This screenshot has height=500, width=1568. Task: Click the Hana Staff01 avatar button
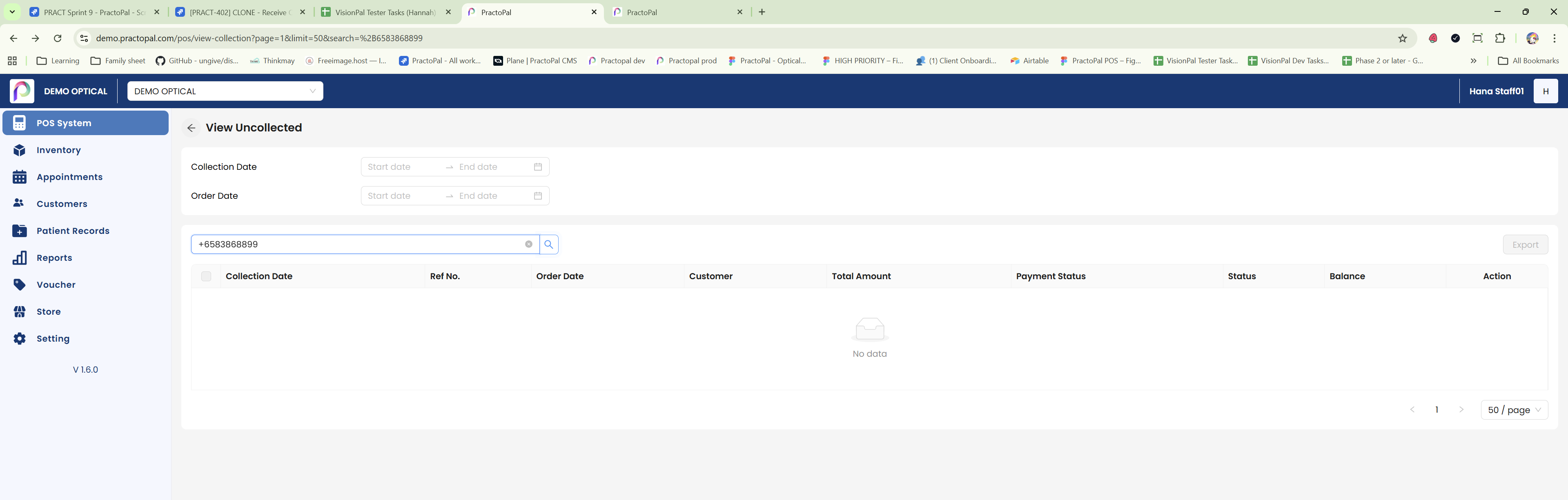tap(1545, 91)
